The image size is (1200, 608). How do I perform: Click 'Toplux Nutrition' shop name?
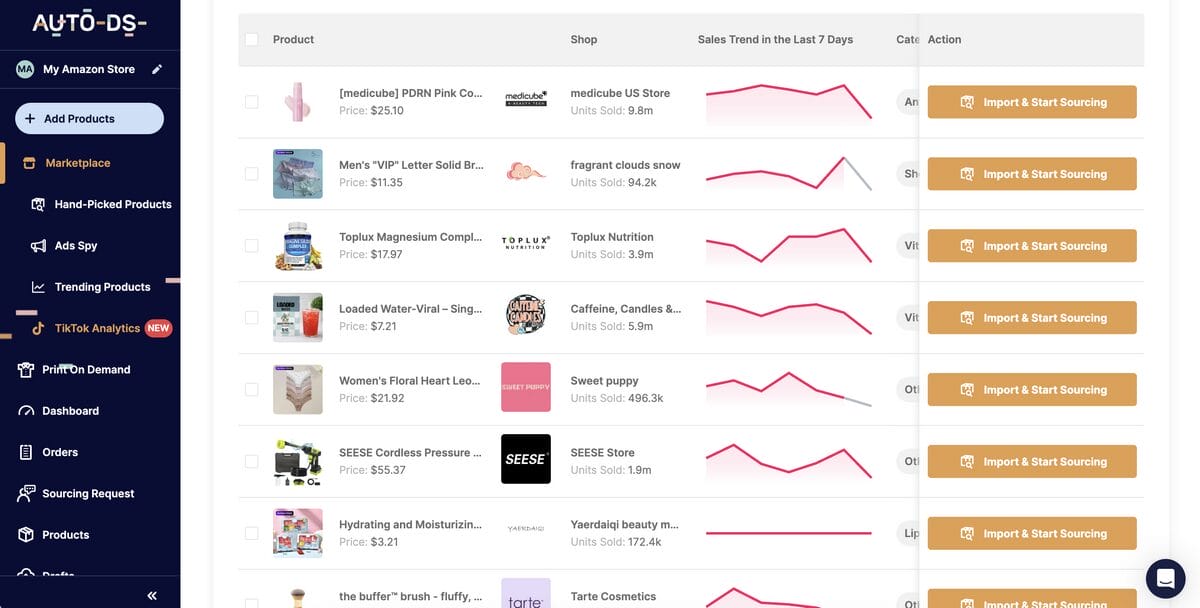(x=612, y=237)
